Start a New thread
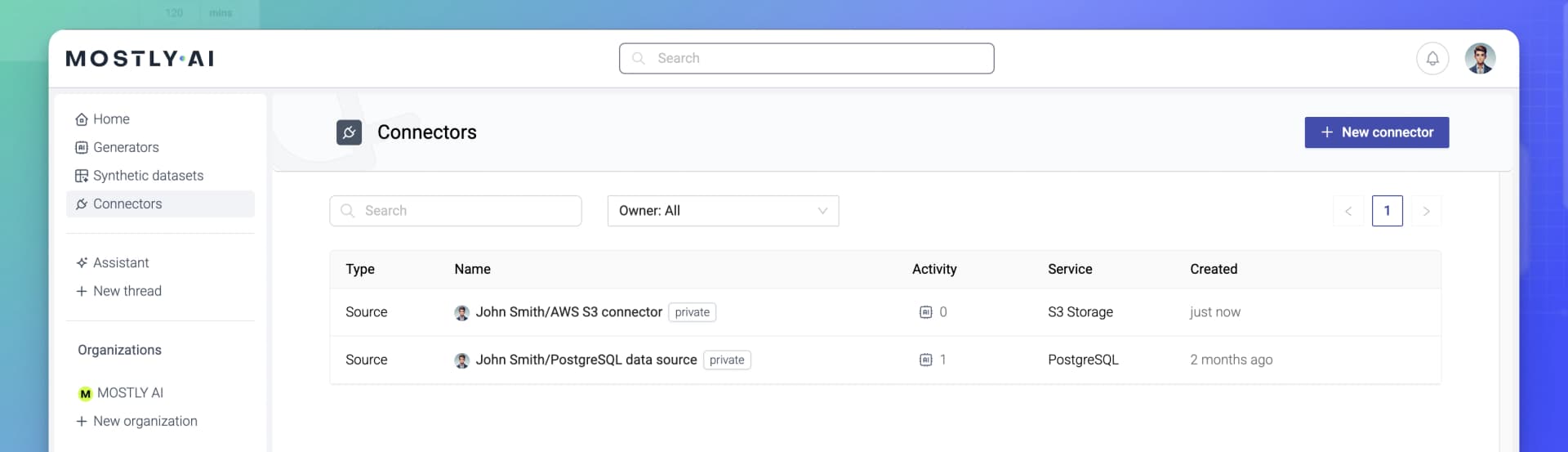1568x452 pixels. tap(127, 291)
